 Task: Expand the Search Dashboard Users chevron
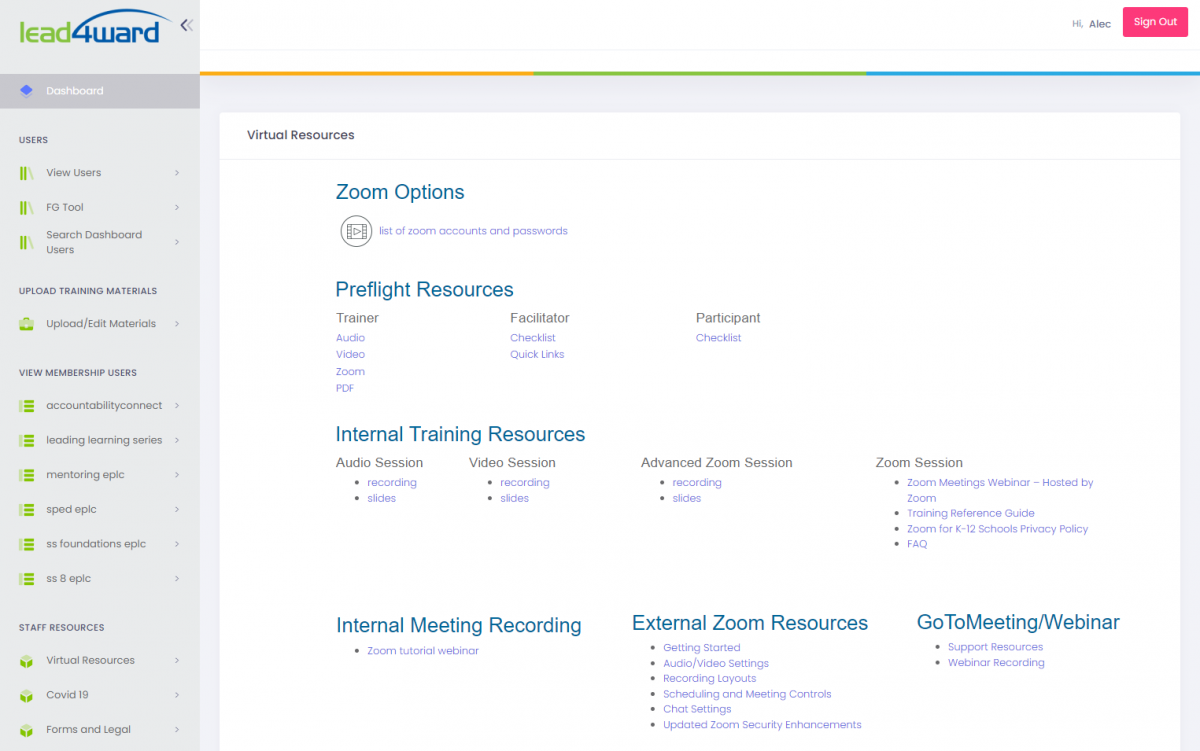pos(177,242)
